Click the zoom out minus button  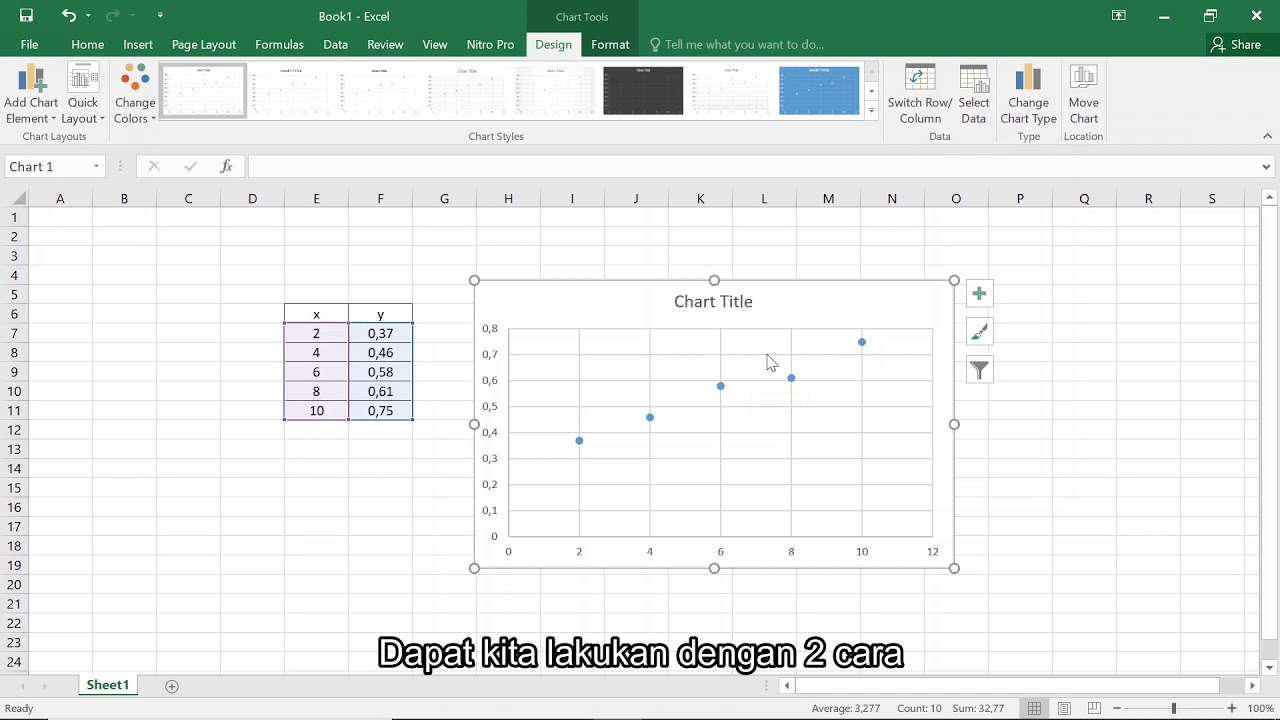(x=1117, y=708)
